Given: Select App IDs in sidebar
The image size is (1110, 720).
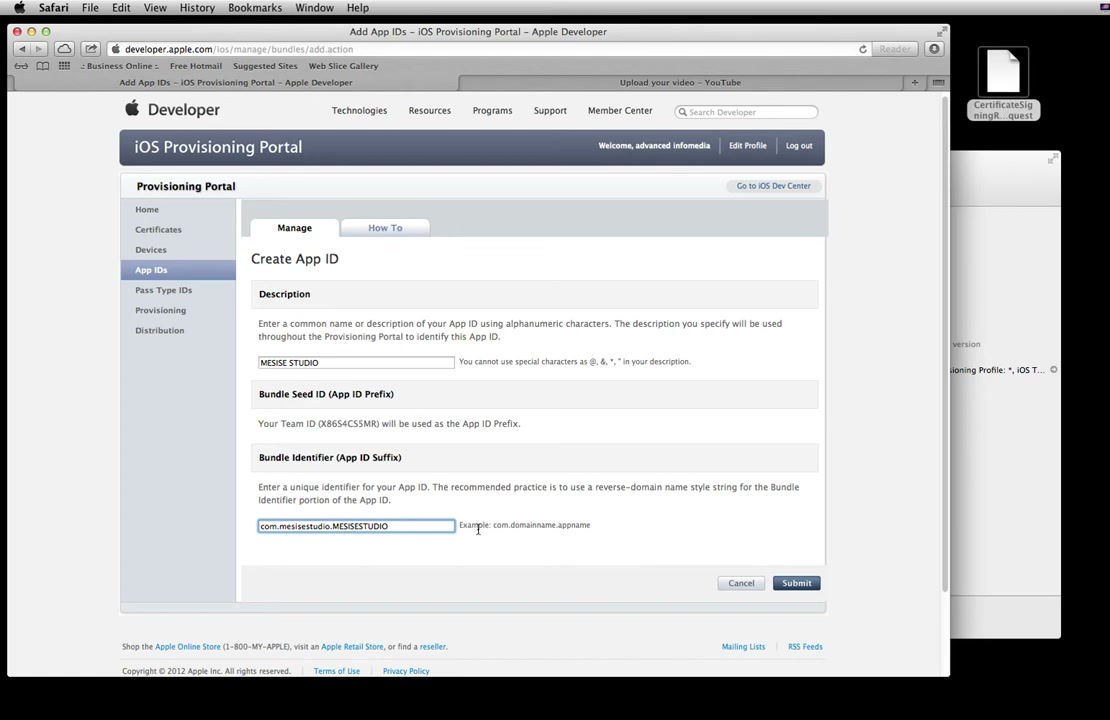Looking at the screenshot, I should coord(178,270).
